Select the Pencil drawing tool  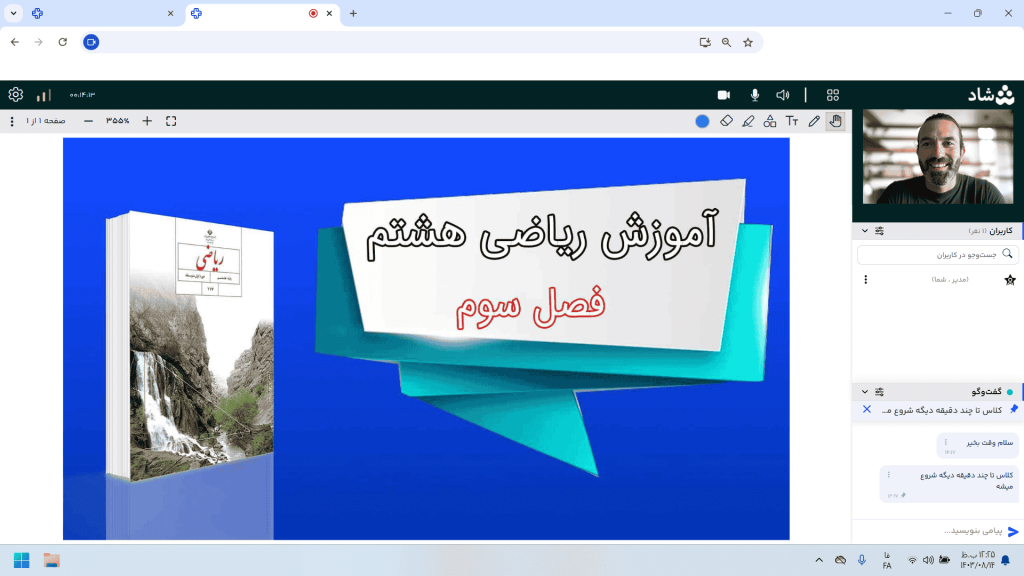[814, 121]
